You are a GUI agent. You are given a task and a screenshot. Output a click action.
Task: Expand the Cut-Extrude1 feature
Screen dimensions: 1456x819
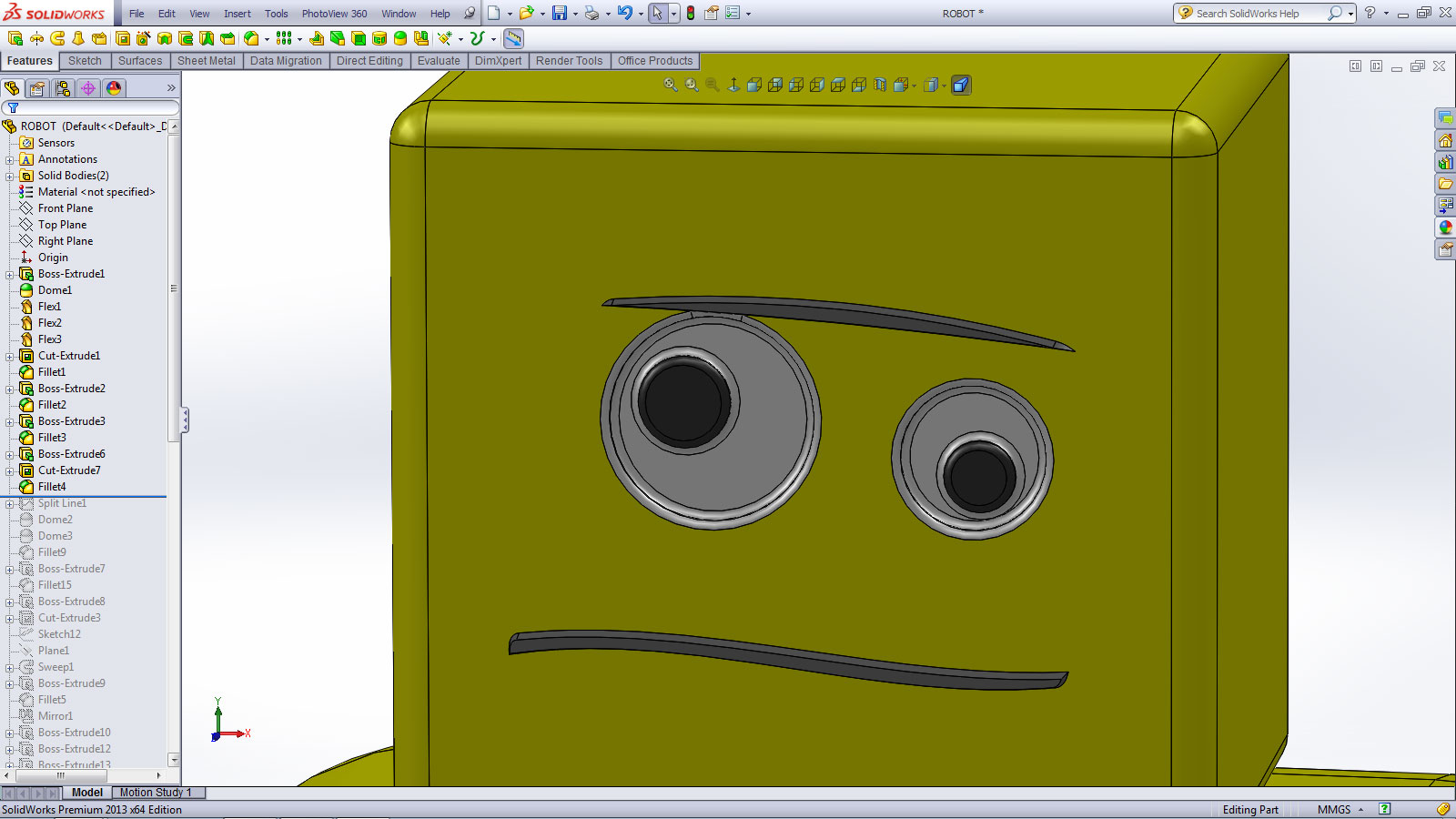pyautogui.click(x=10, y=356)
